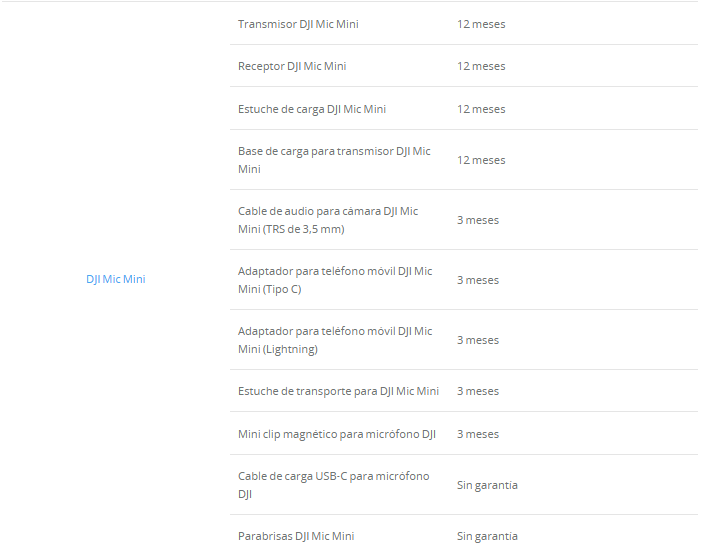Click 3 meses beside Mini clip magnético
708x554 pixels.
tap(478, 434)
